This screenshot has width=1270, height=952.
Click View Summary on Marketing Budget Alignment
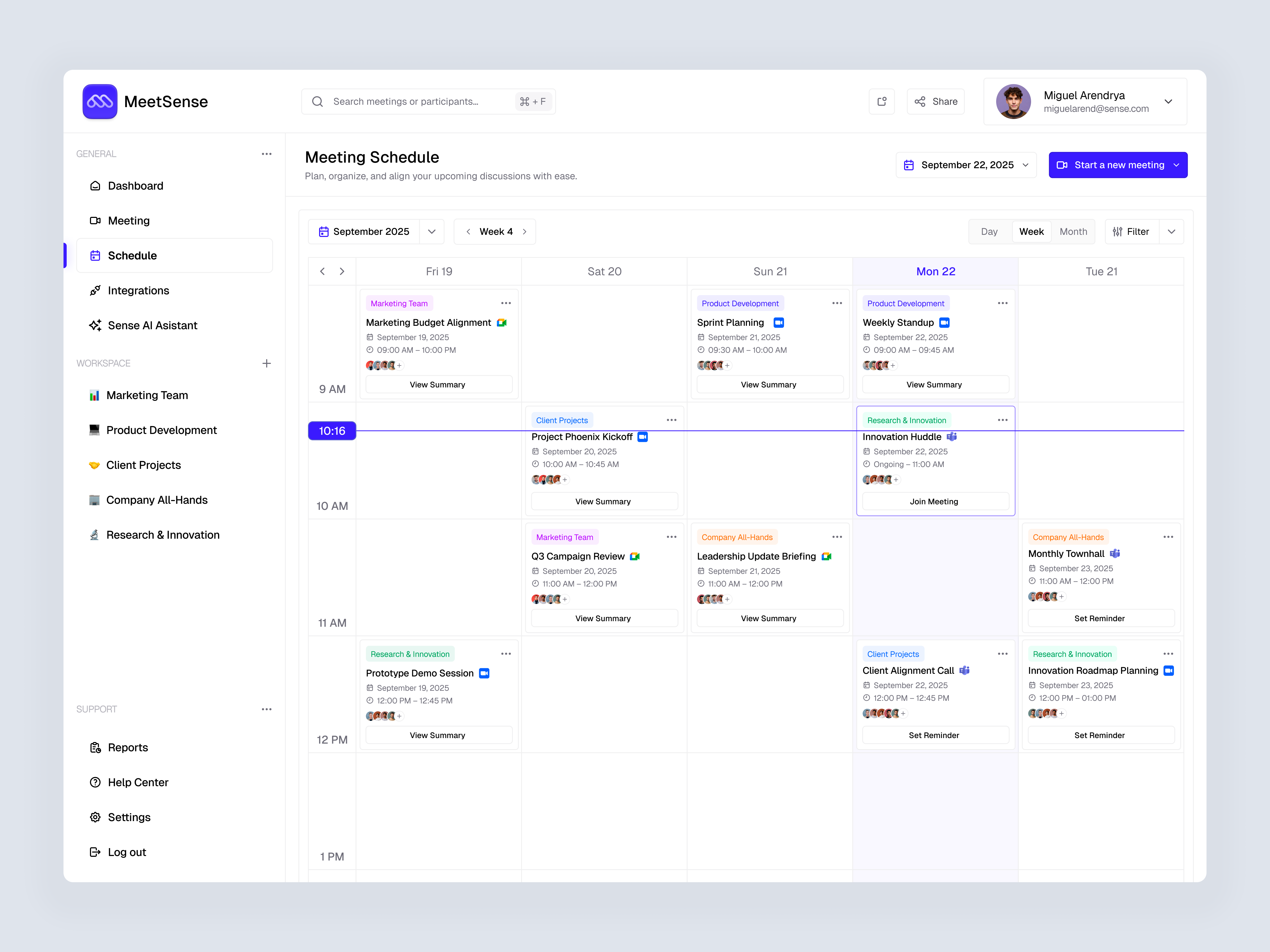438,385
